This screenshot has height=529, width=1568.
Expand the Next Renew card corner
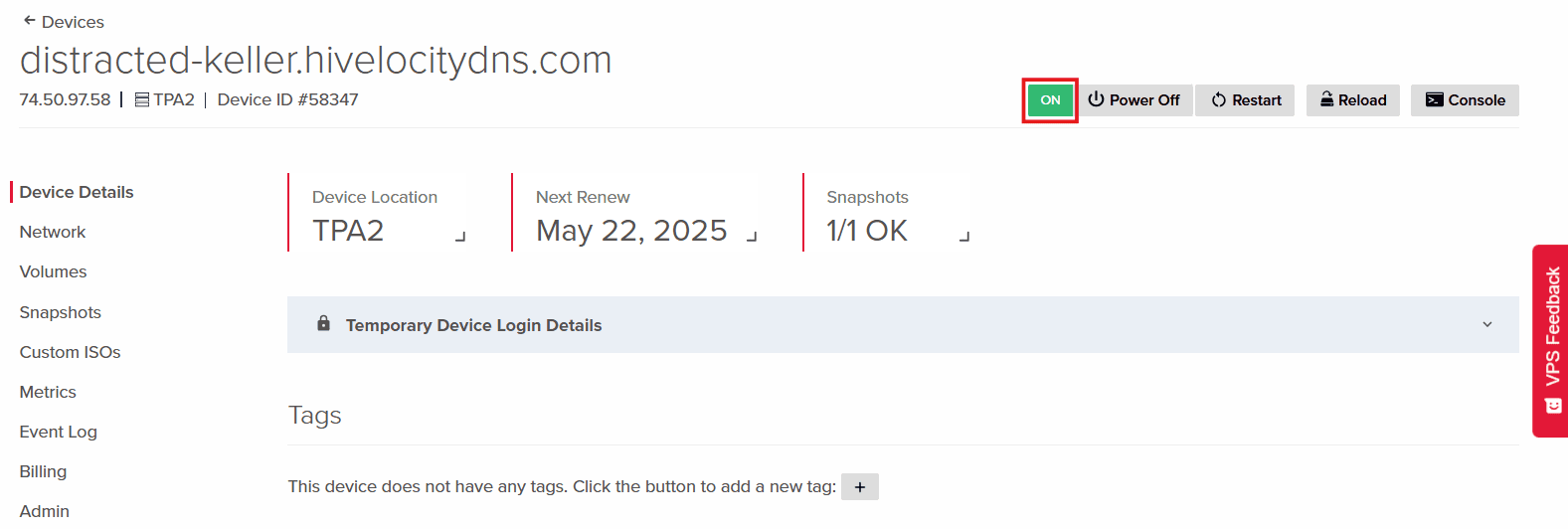752,237
